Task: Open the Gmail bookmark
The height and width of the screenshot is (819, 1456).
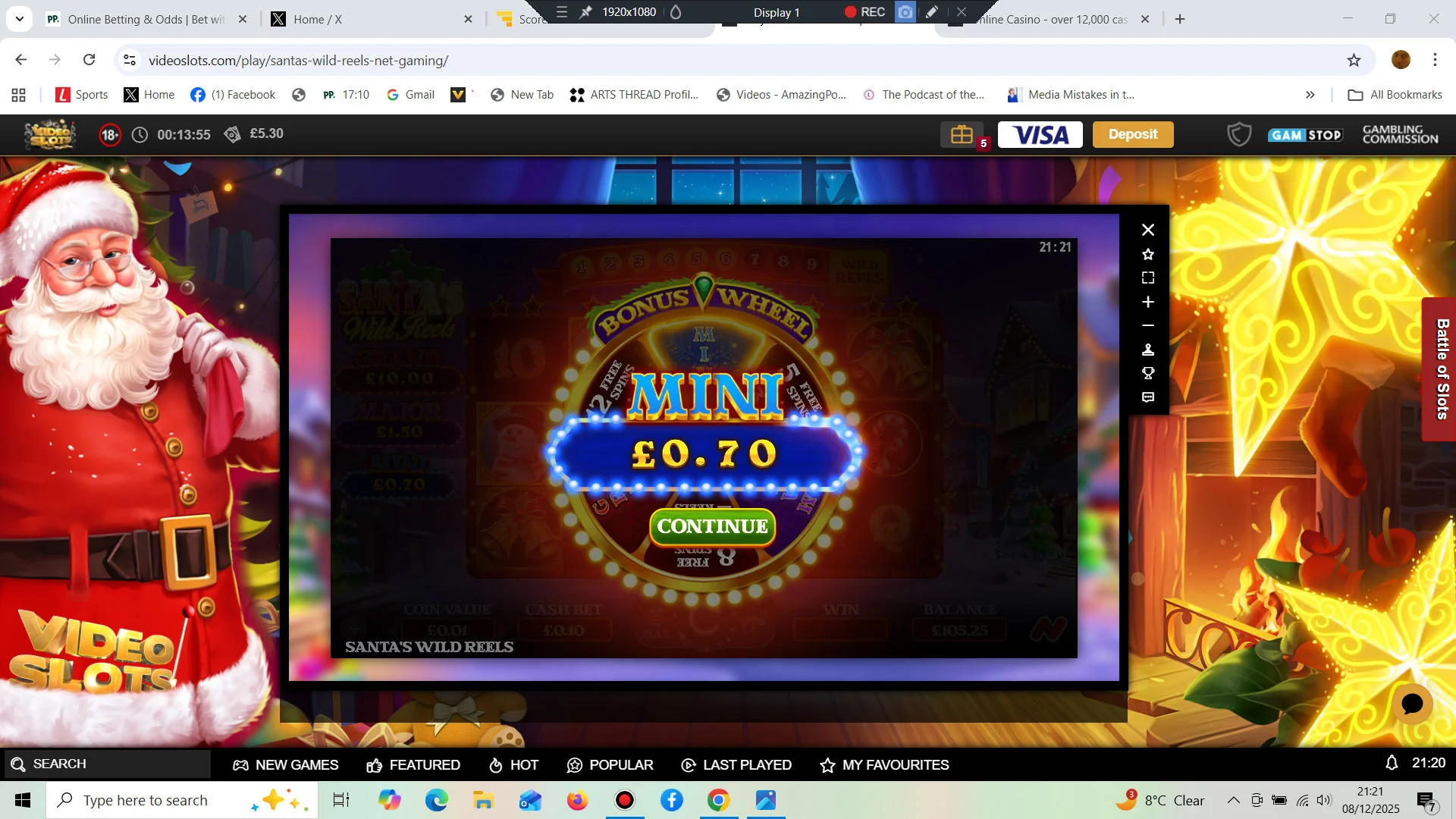Action: 410,95
